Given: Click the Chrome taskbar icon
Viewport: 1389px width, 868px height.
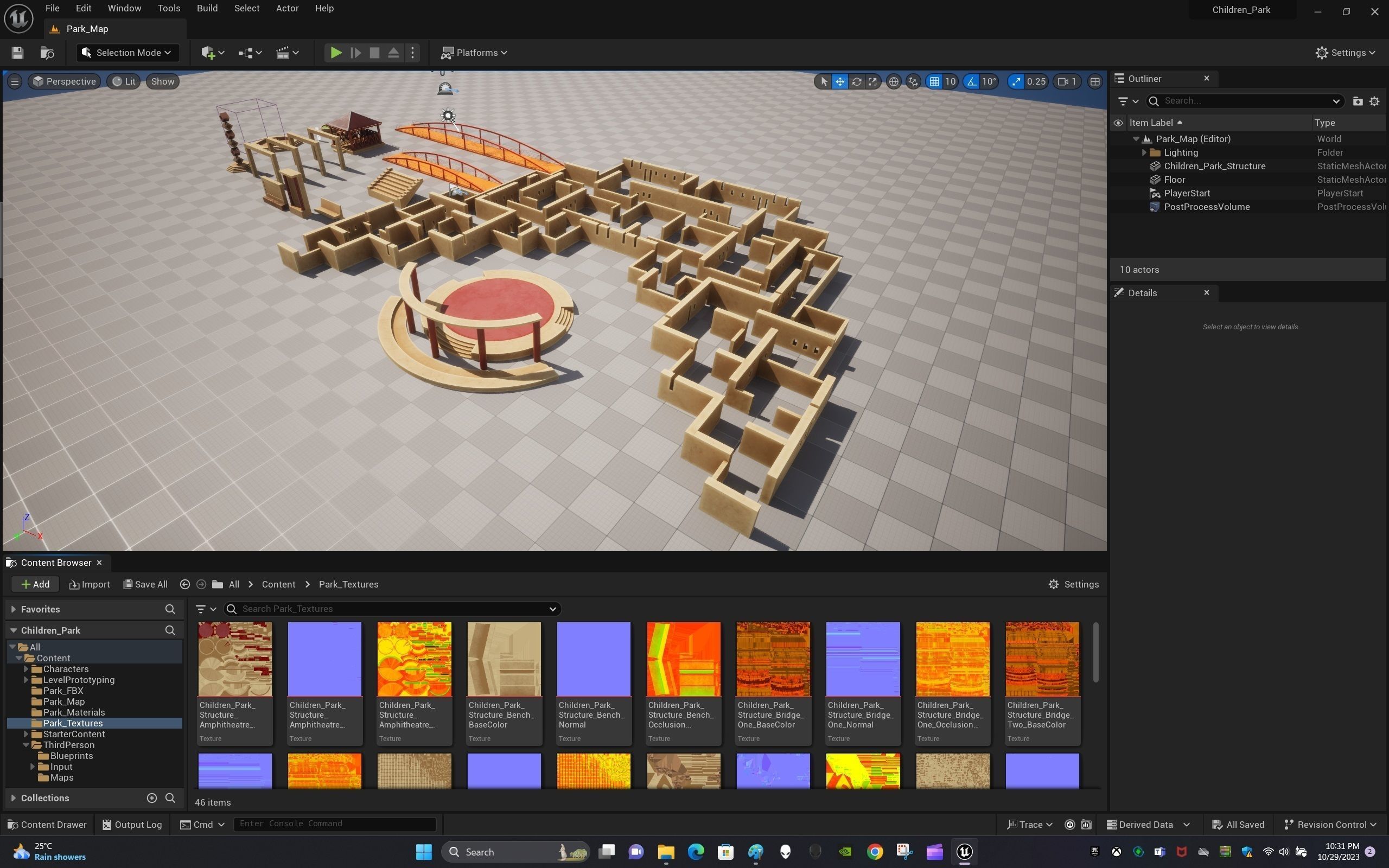Looking at the screenshot, I should coord(875,851).
